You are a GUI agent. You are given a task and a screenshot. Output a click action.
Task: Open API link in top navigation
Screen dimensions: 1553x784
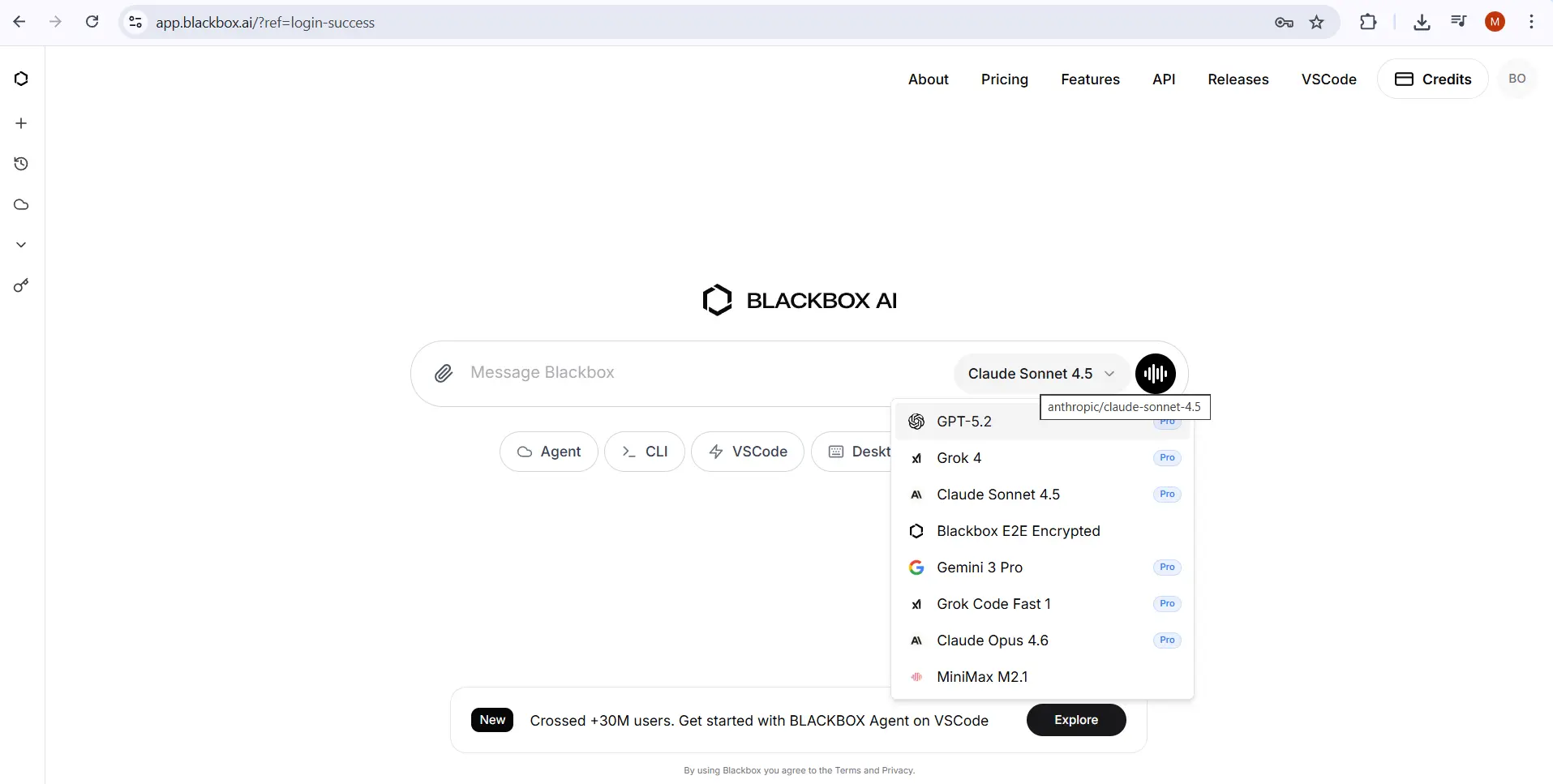1164,79
